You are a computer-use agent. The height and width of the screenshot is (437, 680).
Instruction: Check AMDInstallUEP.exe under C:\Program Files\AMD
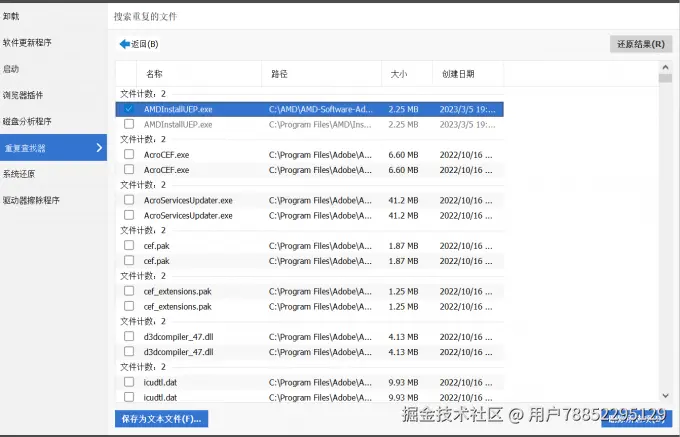click(x=129, y=124)
